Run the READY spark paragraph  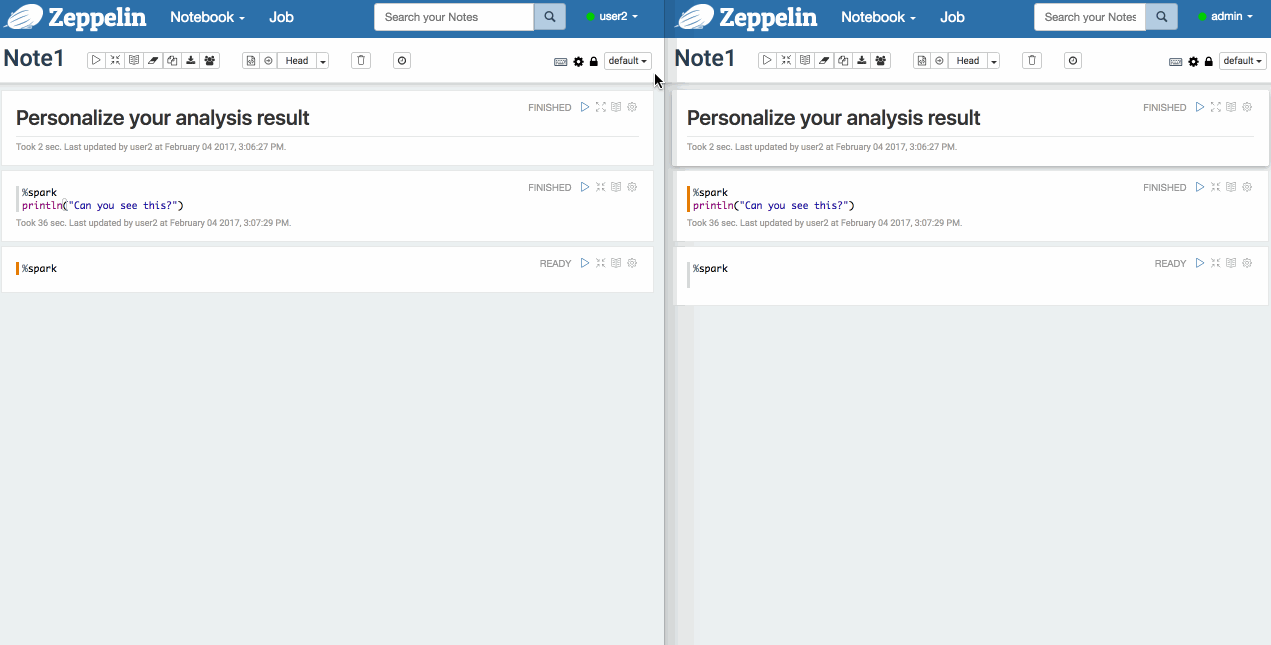[x=585, y=263]
